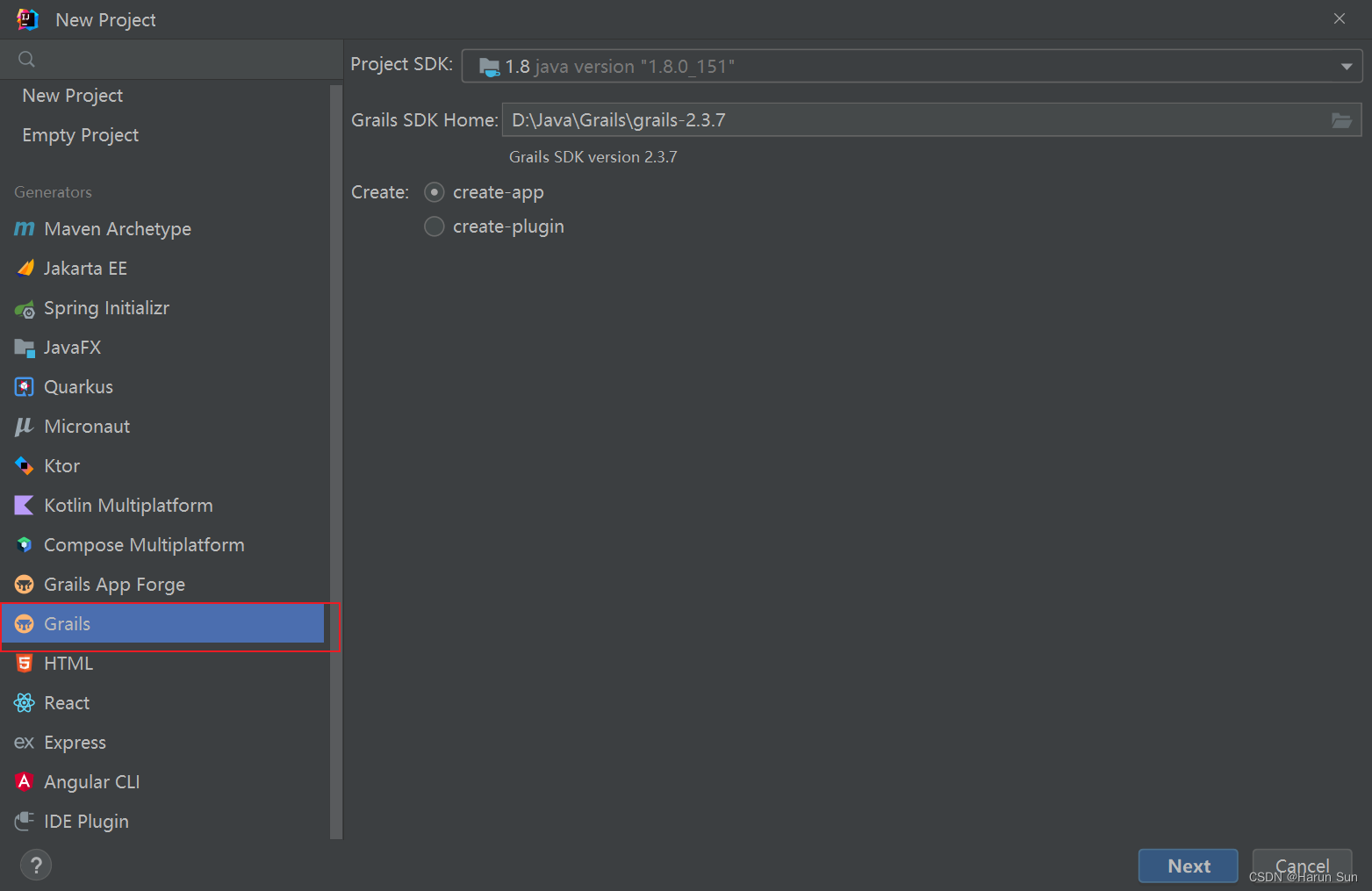The image size is (1372, 891).
Task: Select the React generator
Action: point(164,703)
